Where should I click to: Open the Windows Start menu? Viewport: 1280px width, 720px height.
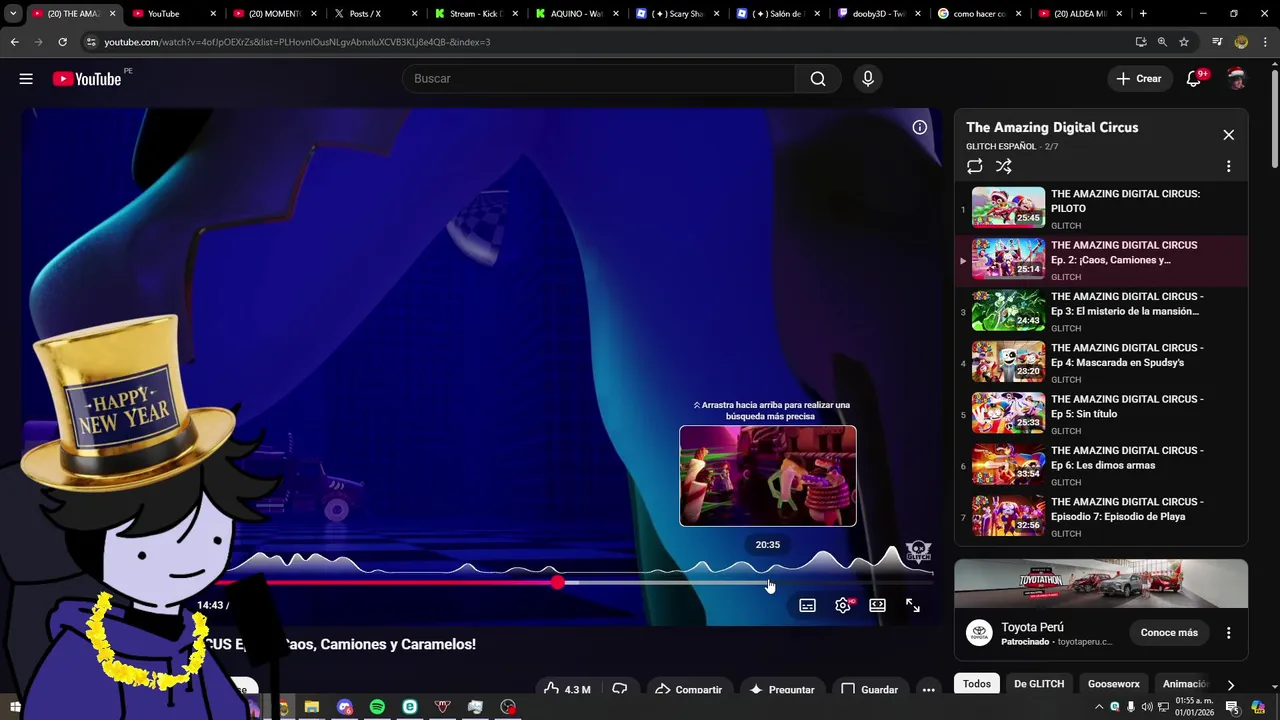tap(14, 708)
